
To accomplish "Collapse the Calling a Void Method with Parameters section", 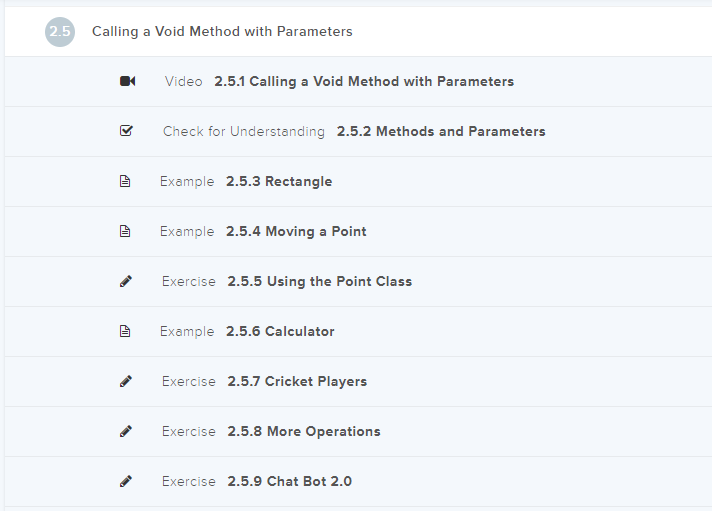I will tap(222, 32).
